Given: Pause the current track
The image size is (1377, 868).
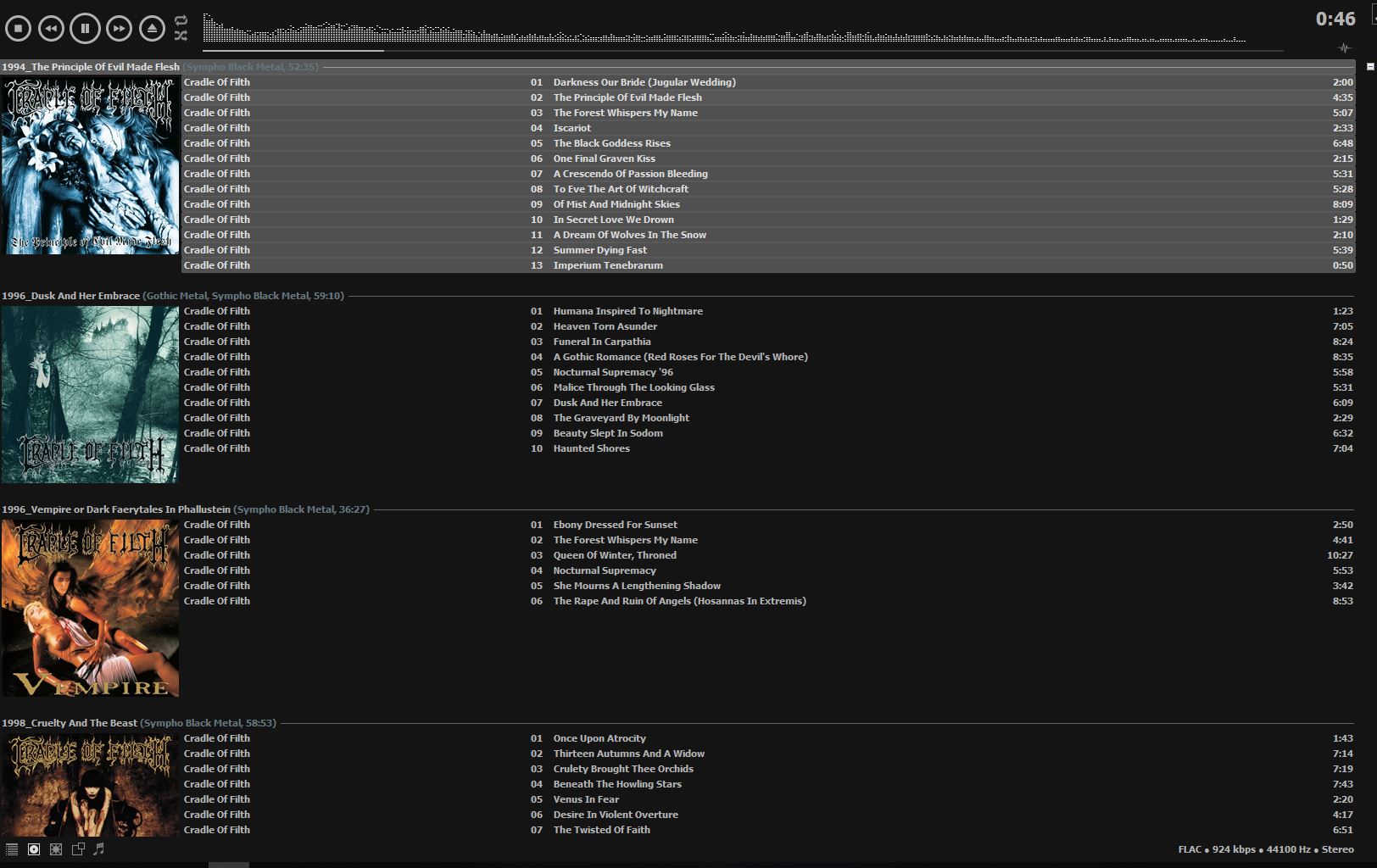Looking at the screenshot, I should pos(85,28).
